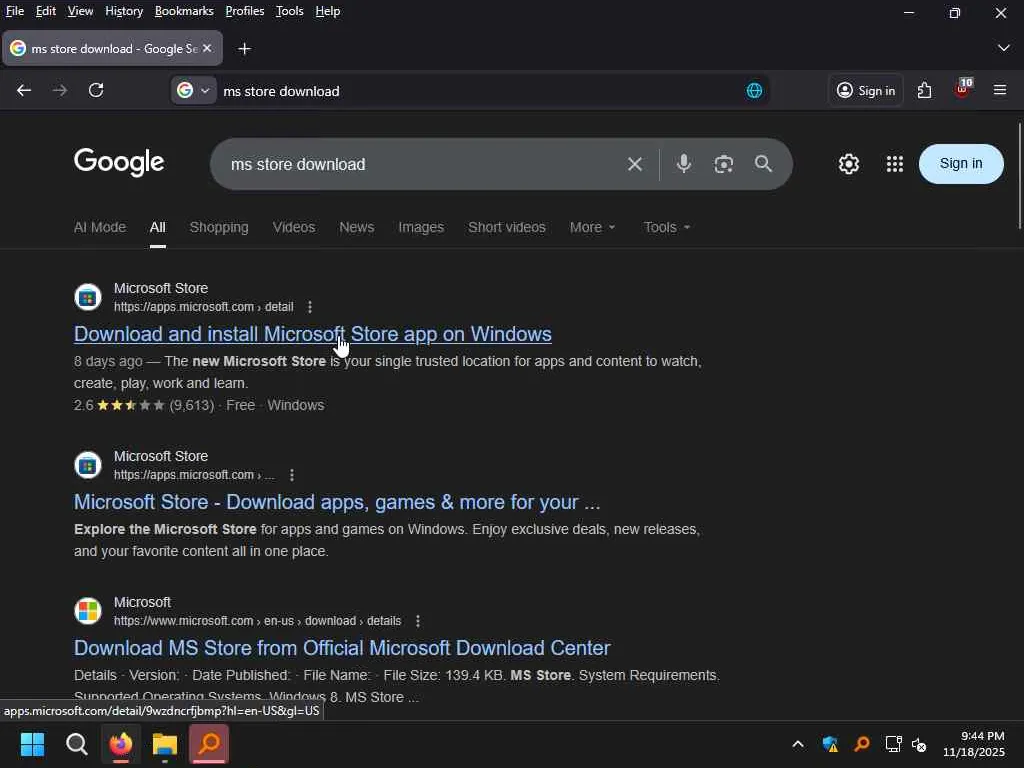Image resolution: width=1024 pixels, height=768 pixels.
Task: Open the Edit menu
Action: click(46, 11)
